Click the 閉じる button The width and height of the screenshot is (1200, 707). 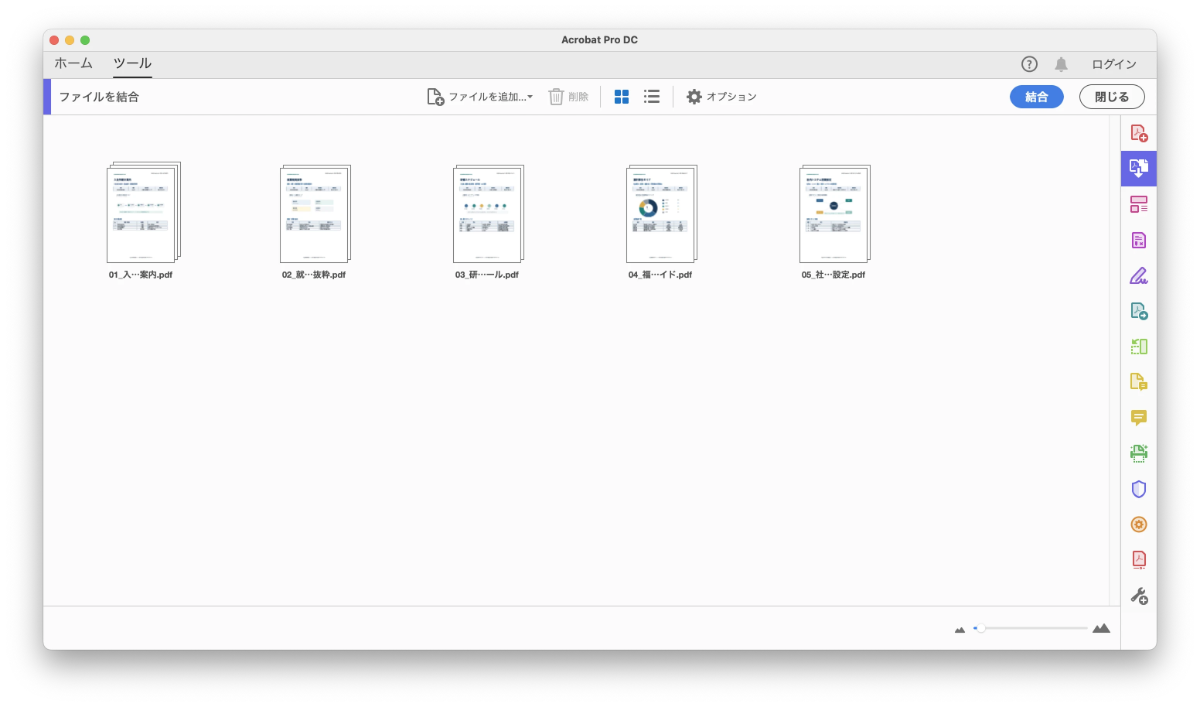pyautogui.click(x=1112, y=97)
